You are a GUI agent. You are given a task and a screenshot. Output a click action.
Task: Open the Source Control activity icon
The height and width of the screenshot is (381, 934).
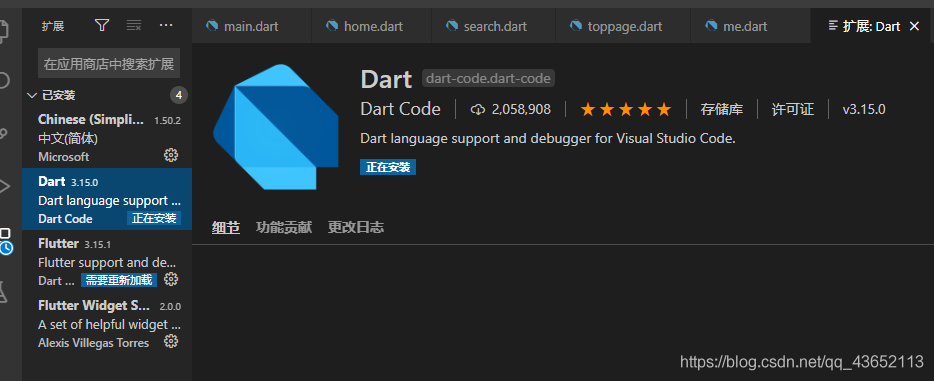pos(4,133)
